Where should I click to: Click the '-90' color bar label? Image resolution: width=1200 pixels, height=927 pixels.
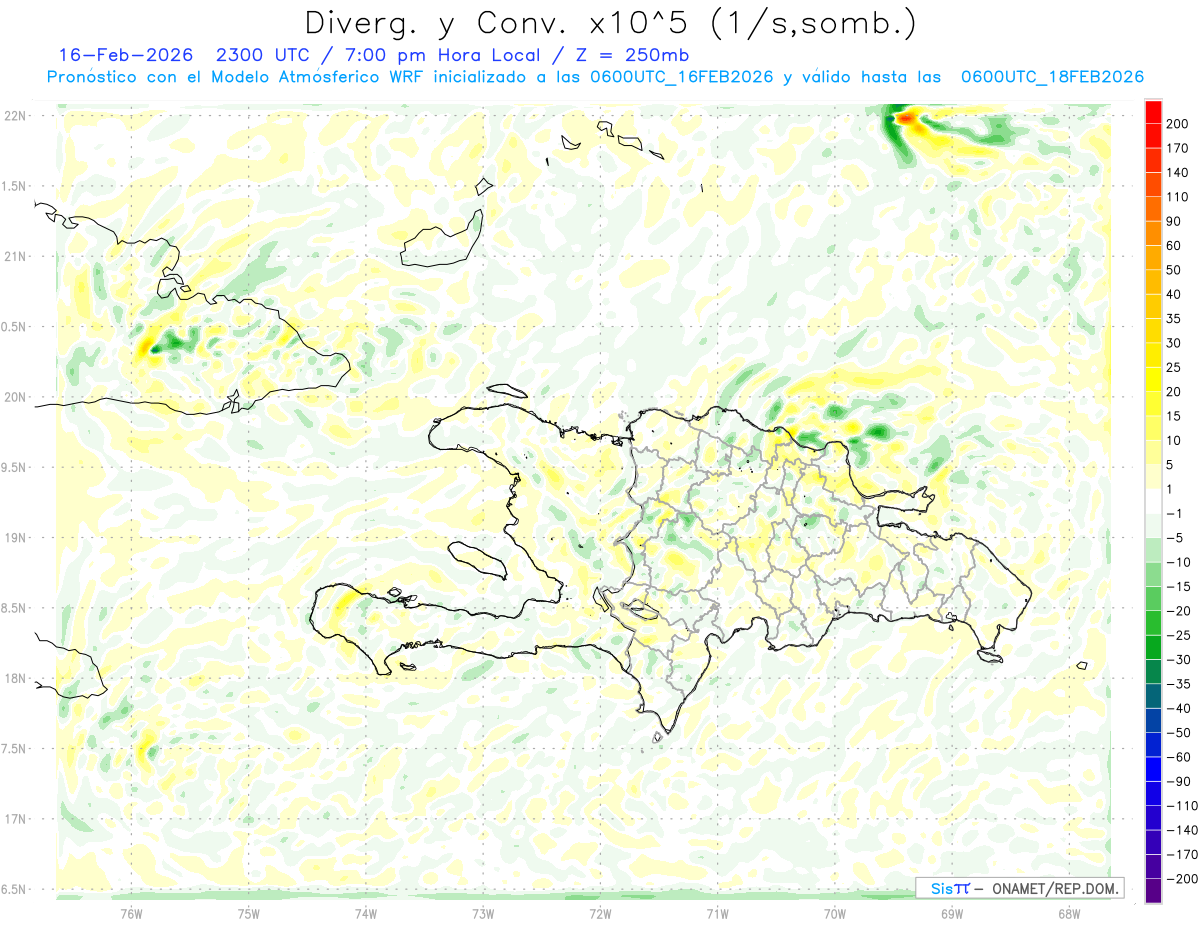1180,781
